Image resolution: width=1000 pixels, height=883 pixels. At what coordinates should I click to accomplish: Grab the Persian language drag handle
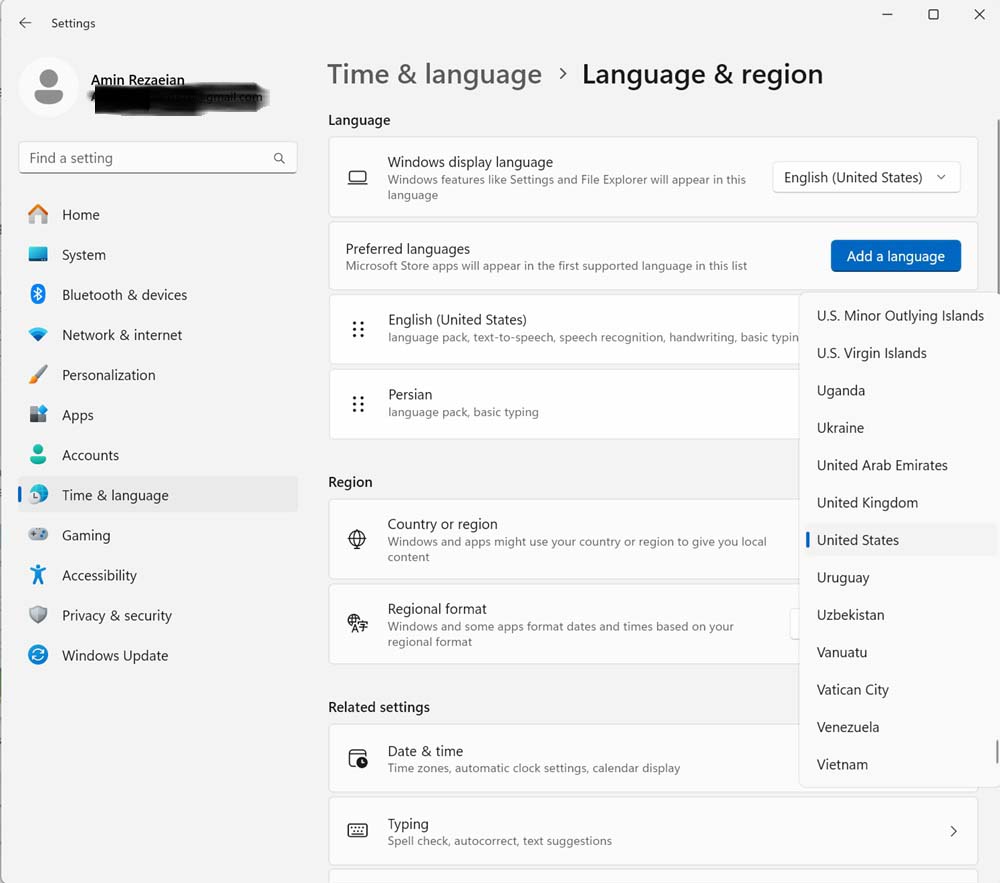[358, 404]
